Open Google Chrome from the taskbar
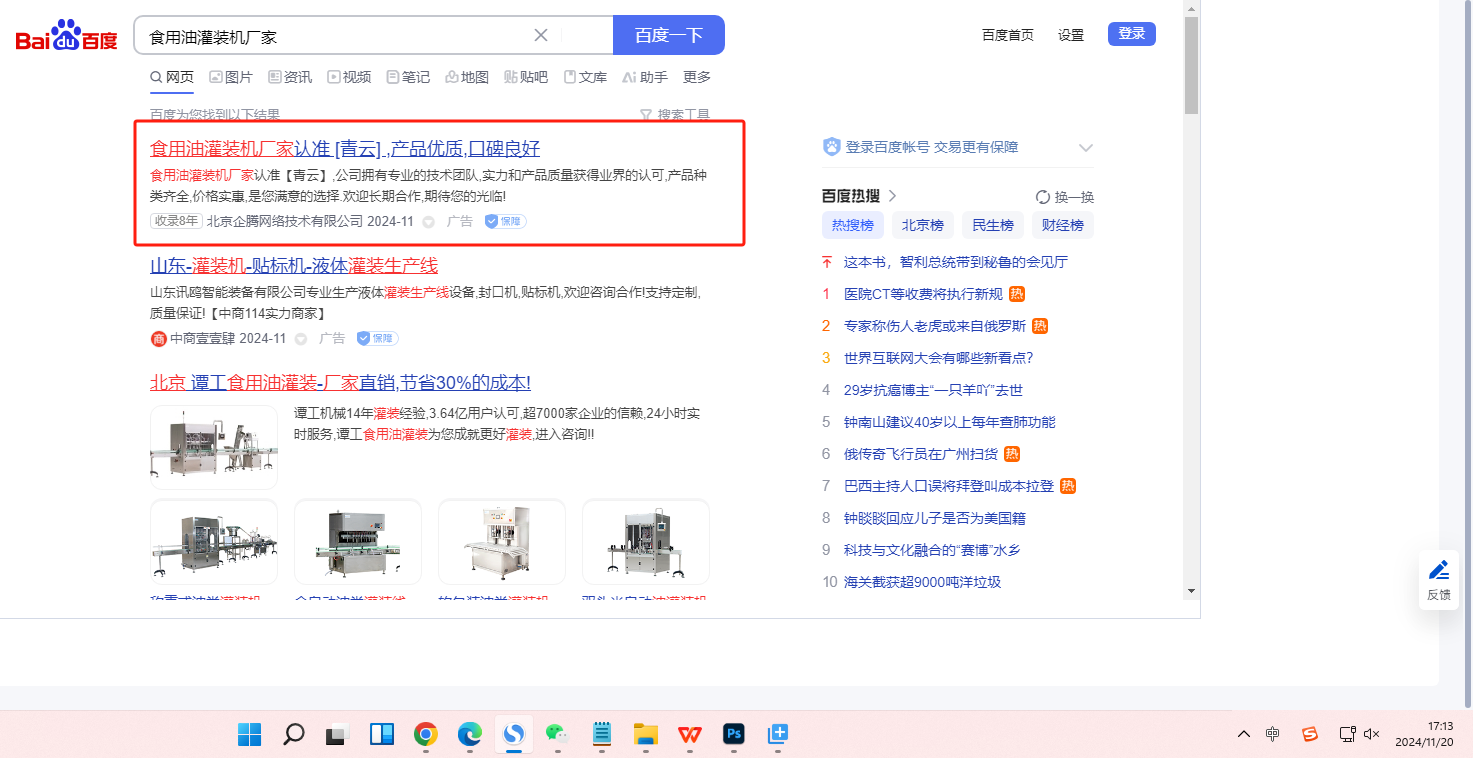 (425, 735)
